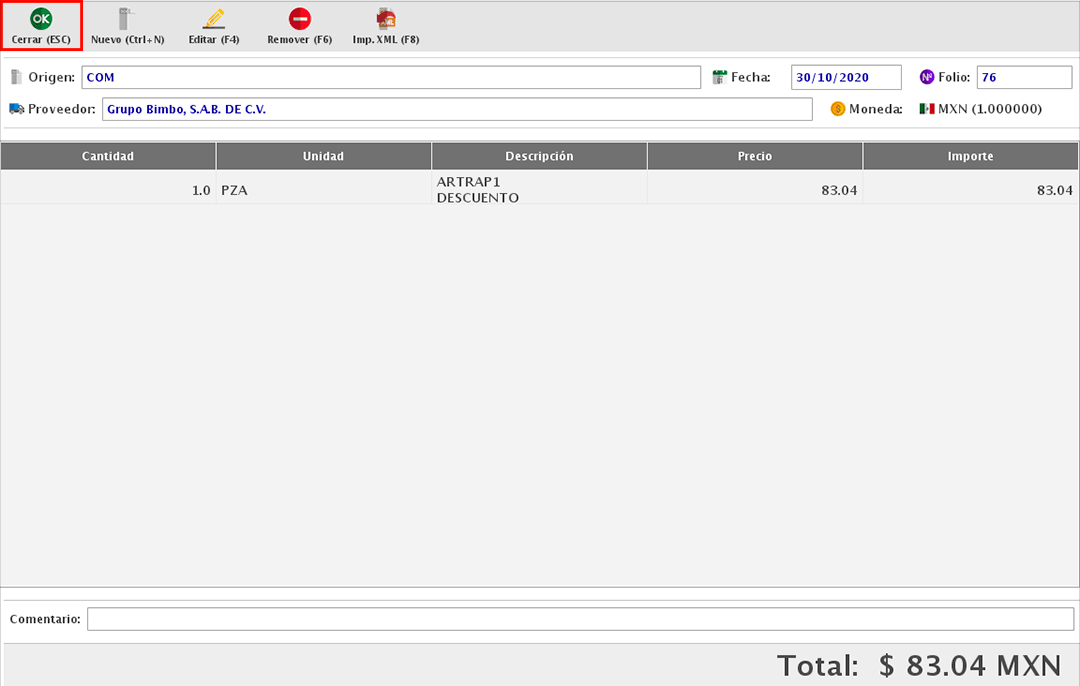Screen dimensions: 1080x686
Task: Click the Folio field showing 76
Action: pyautogui.click(x=1024, y=77)
